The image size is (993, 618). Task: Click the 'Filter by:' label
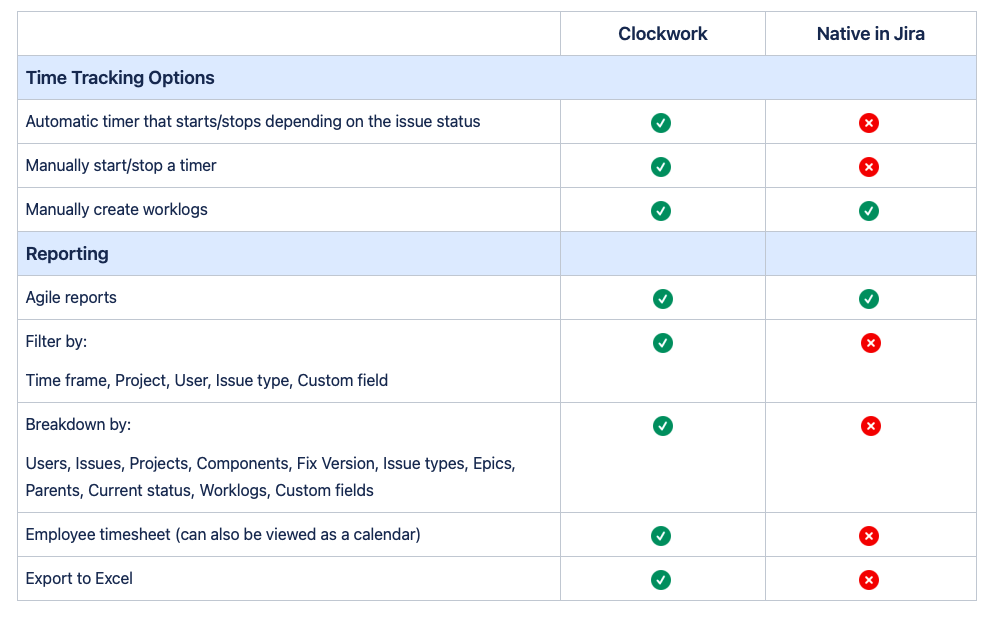(x=56, y=341)
